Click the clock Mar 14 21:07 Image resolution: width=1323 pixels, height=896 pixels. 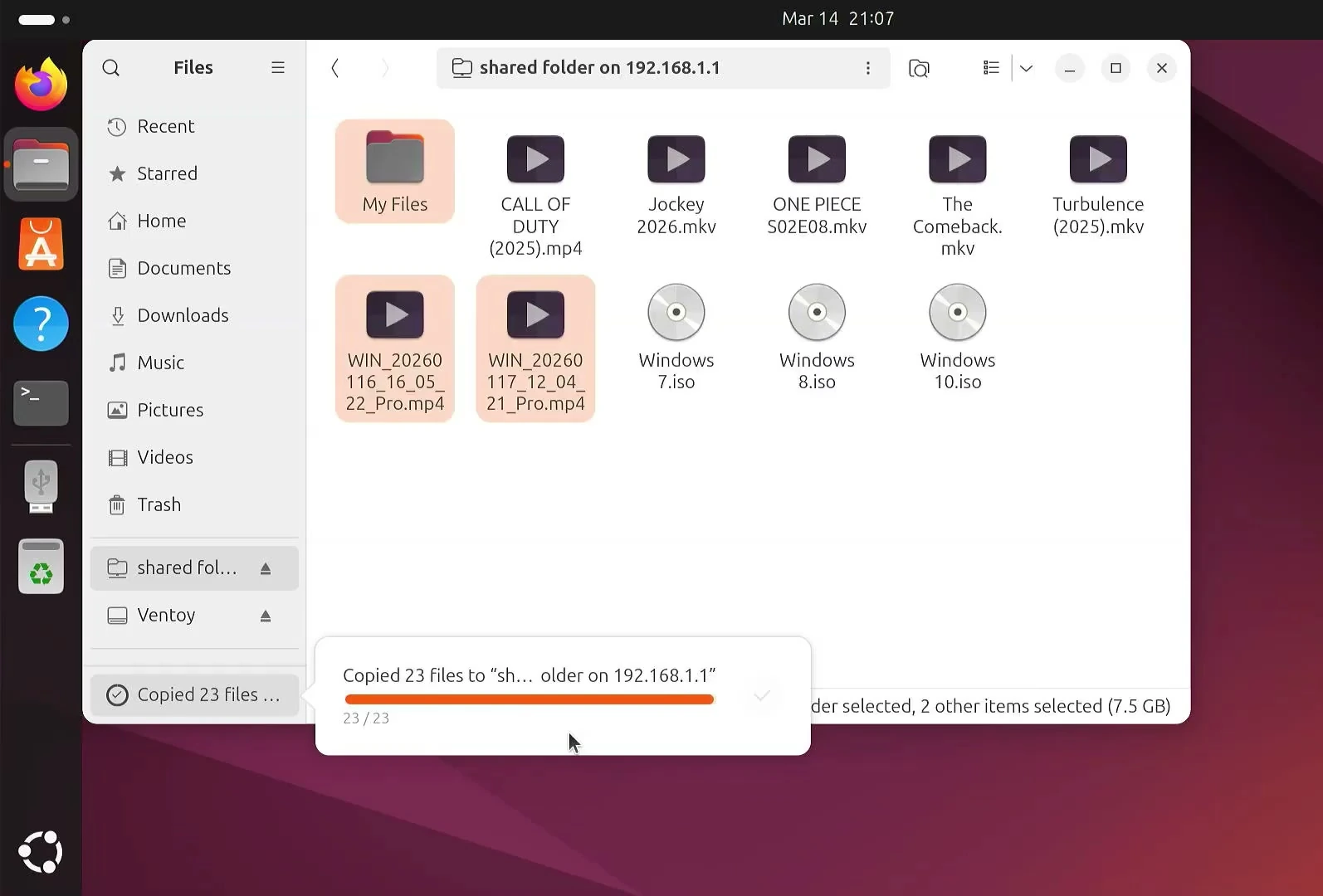pos(837,18)
